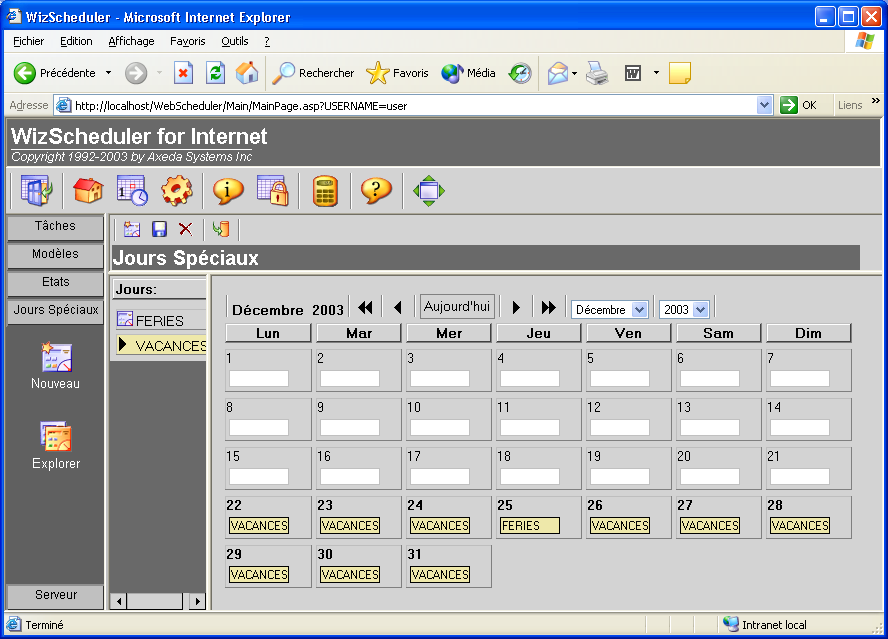Open the Affichage menu
The width and height of the screenshot is (888, 639).
[131, 41]
